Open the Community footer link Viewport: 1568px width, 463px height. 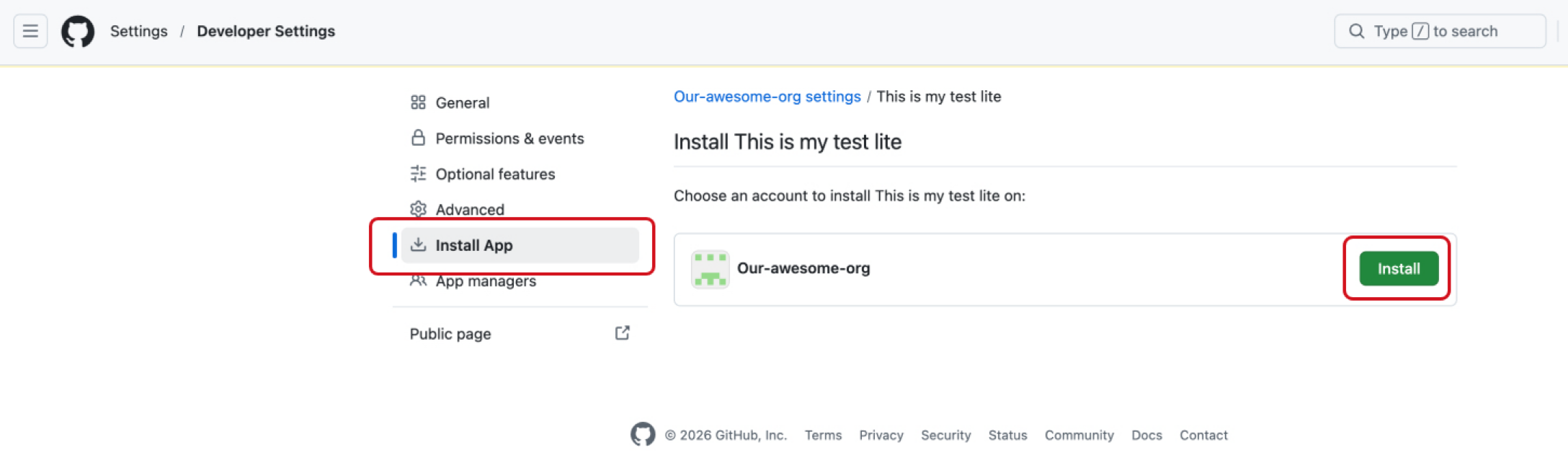(x=1079, y=435)
